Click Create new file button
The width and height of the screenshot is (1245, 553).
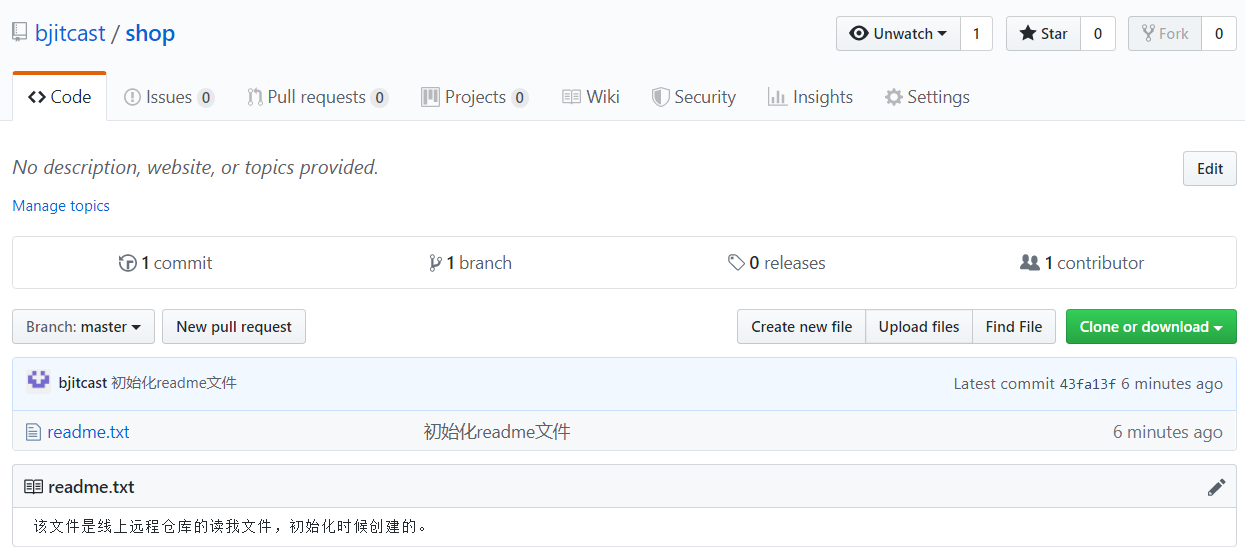click(x=802, y=327)
